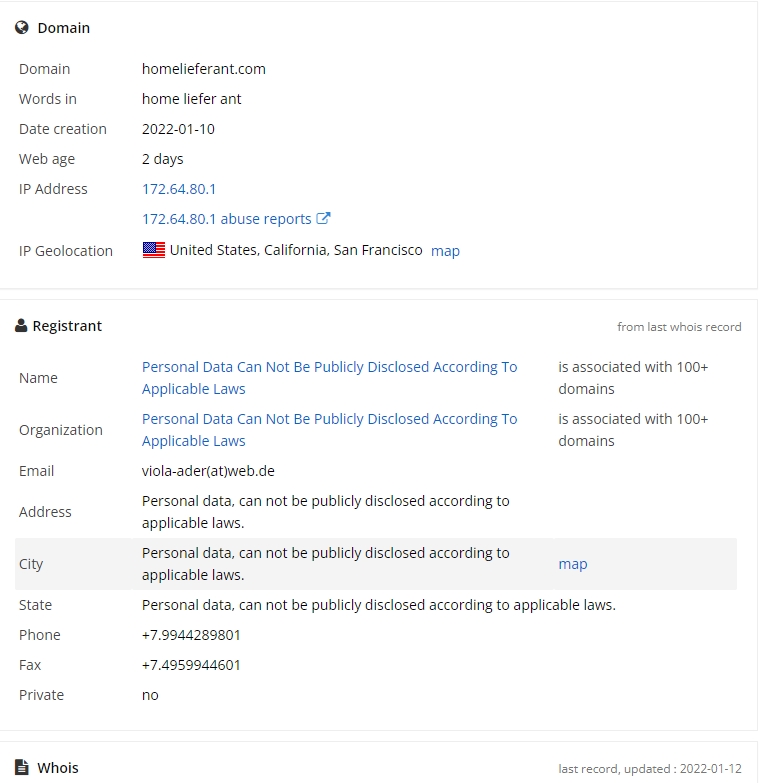Image resolution: width=761 pixels, height=783 pixels.
Task: Click the Whois section heading
Action: (58, 768)
